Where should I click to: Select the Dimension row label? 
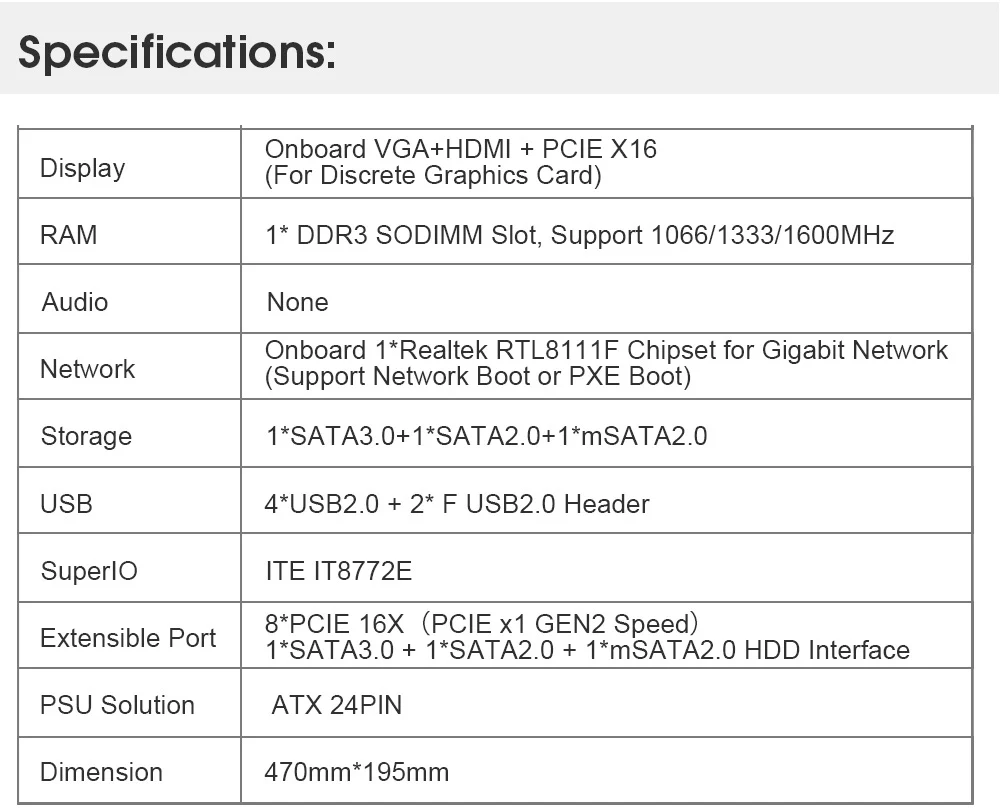pyautogui.click(x=101, y=772)
